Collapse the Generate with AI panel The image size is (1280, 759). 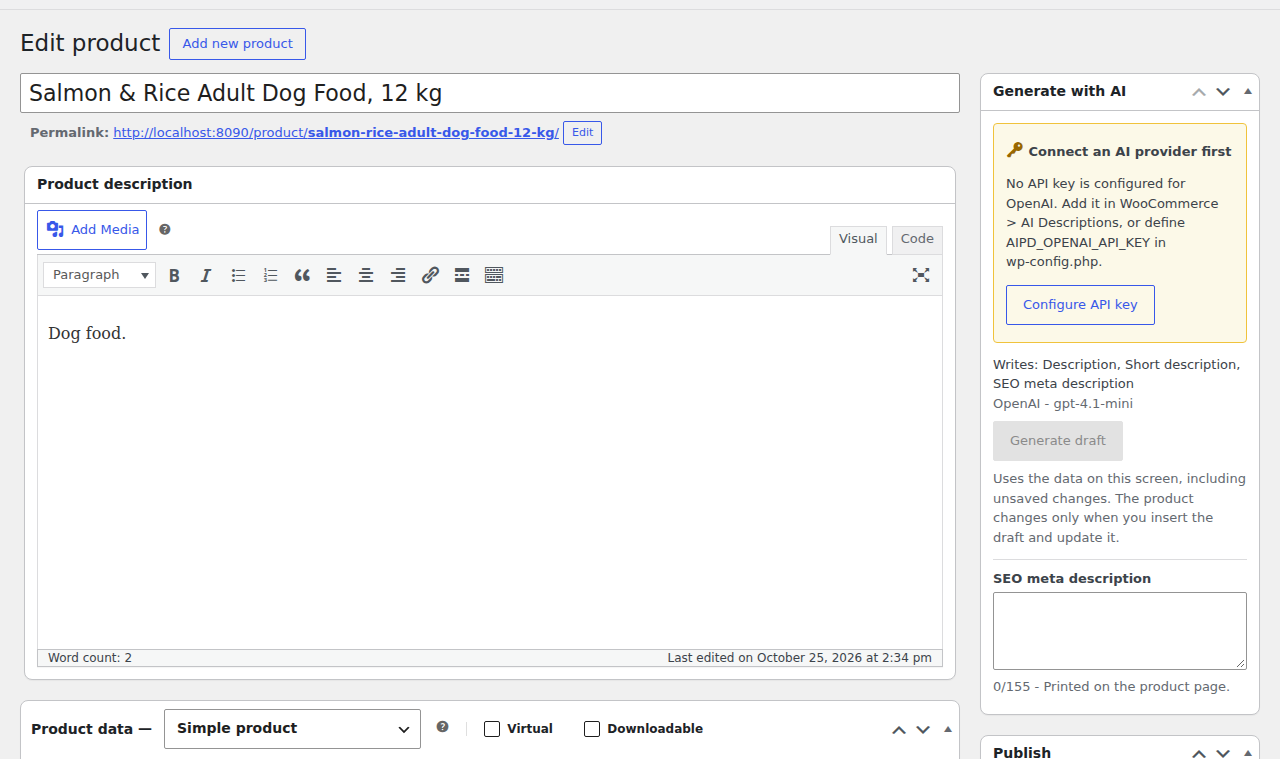(1248, 91)
